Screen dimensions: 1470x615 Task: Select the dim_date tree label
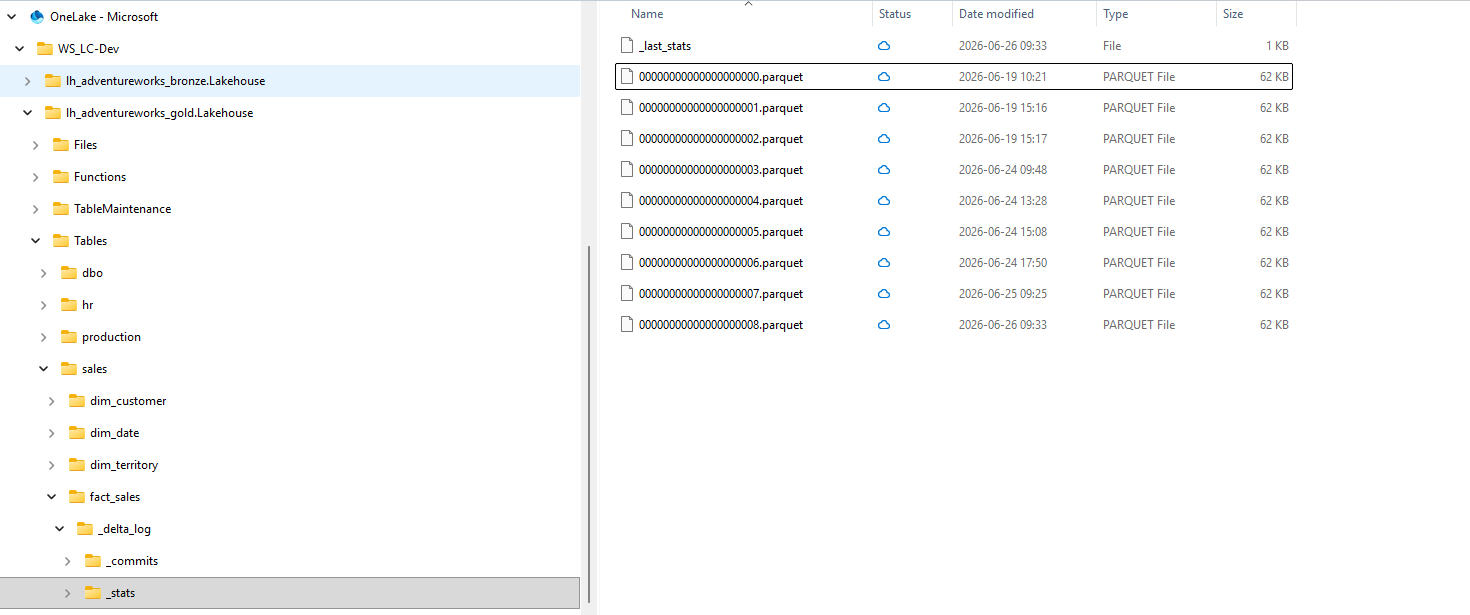pyautogui.click(x=115, y=433)
